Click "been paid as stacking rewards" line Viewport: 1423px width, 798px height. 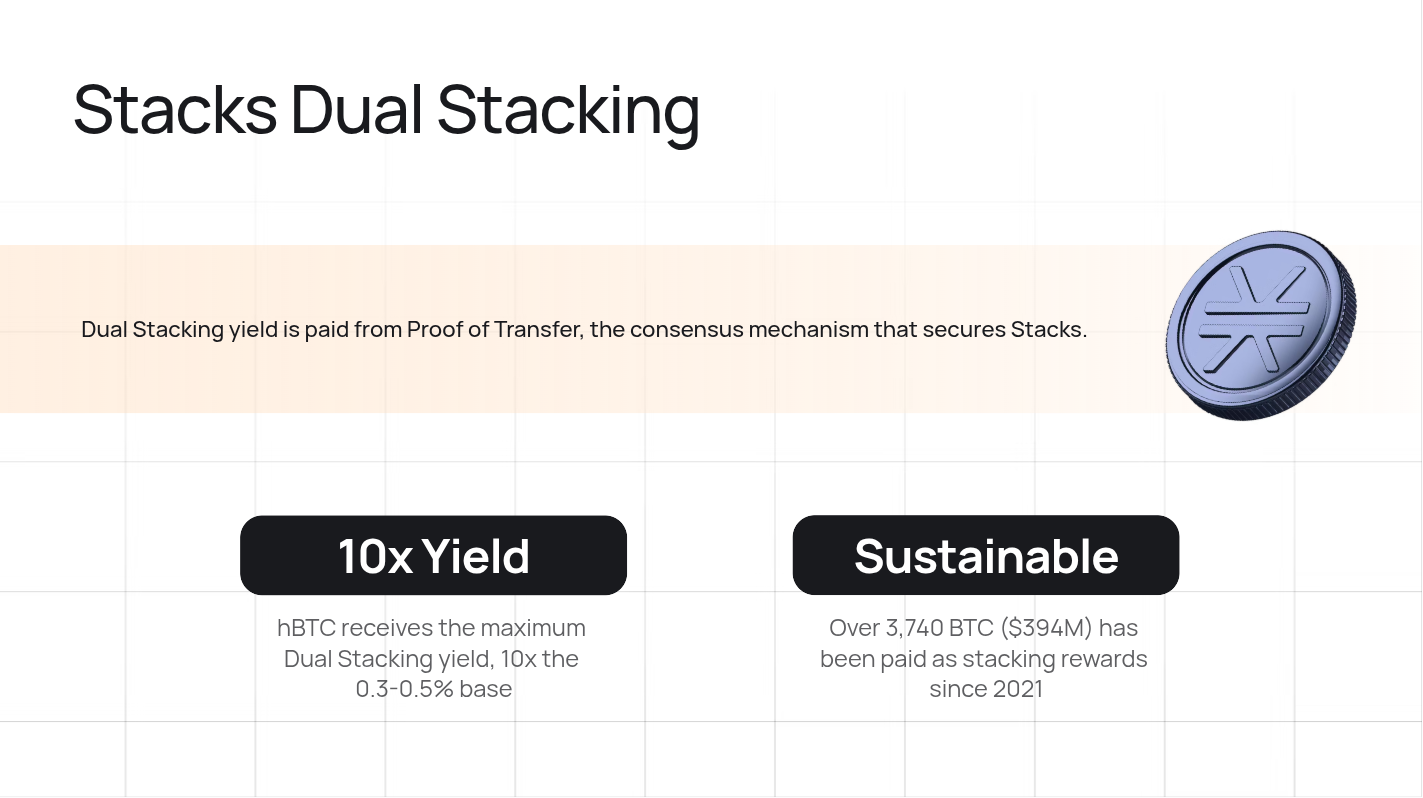[x=983, y=659]
